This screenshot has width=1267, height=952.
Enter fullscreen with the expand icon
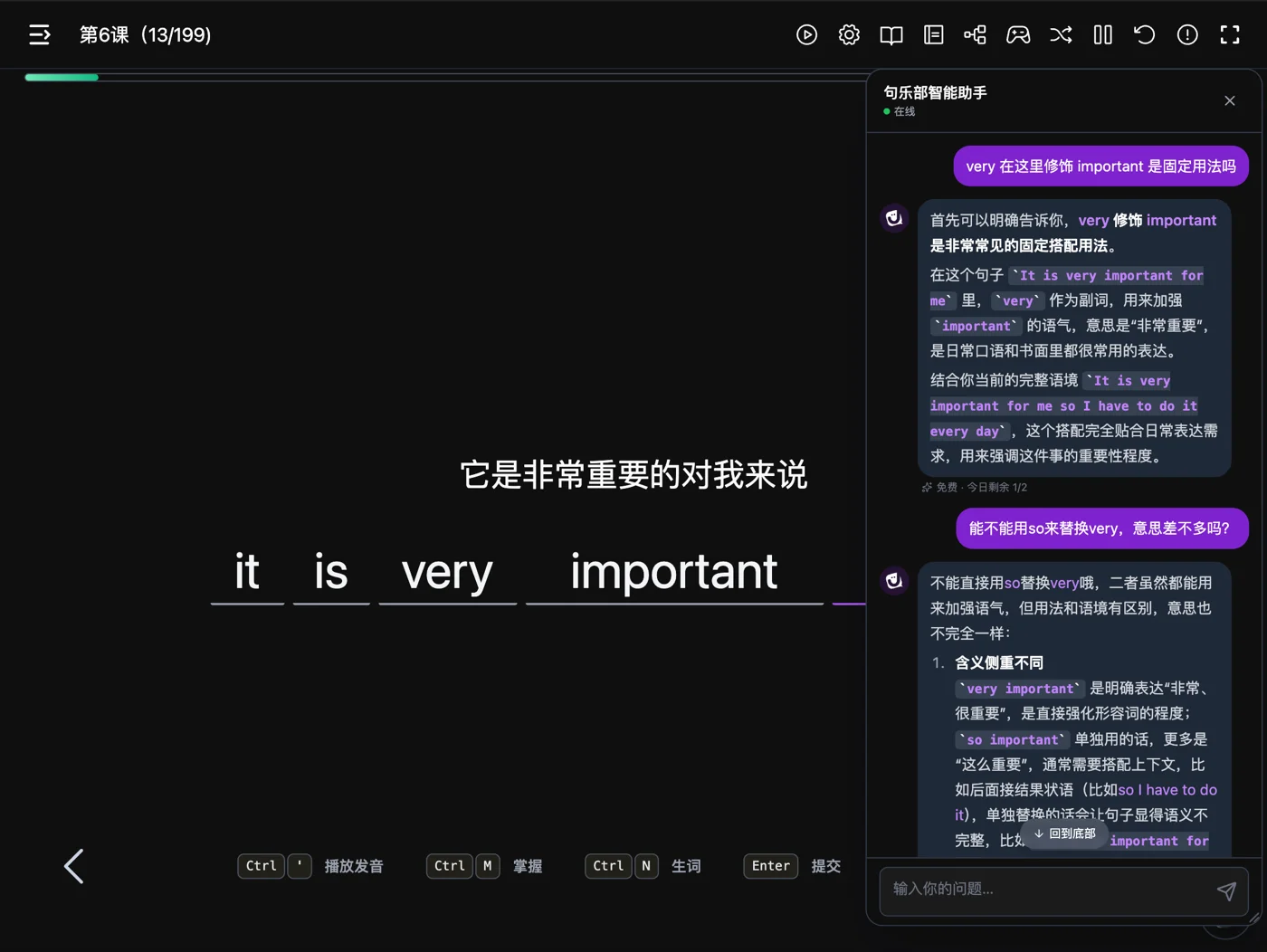coord(1229,34)
